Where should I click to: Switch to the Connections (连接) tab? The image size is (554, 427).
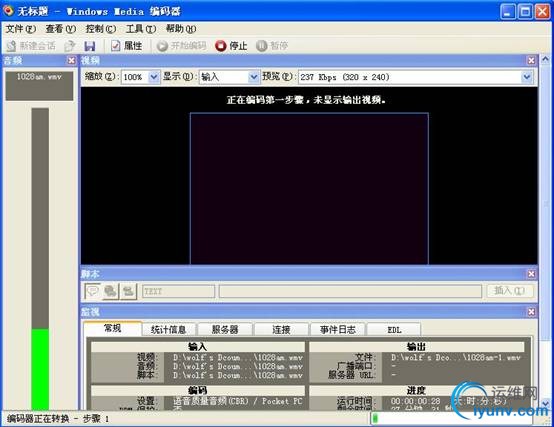coord(281,330)
